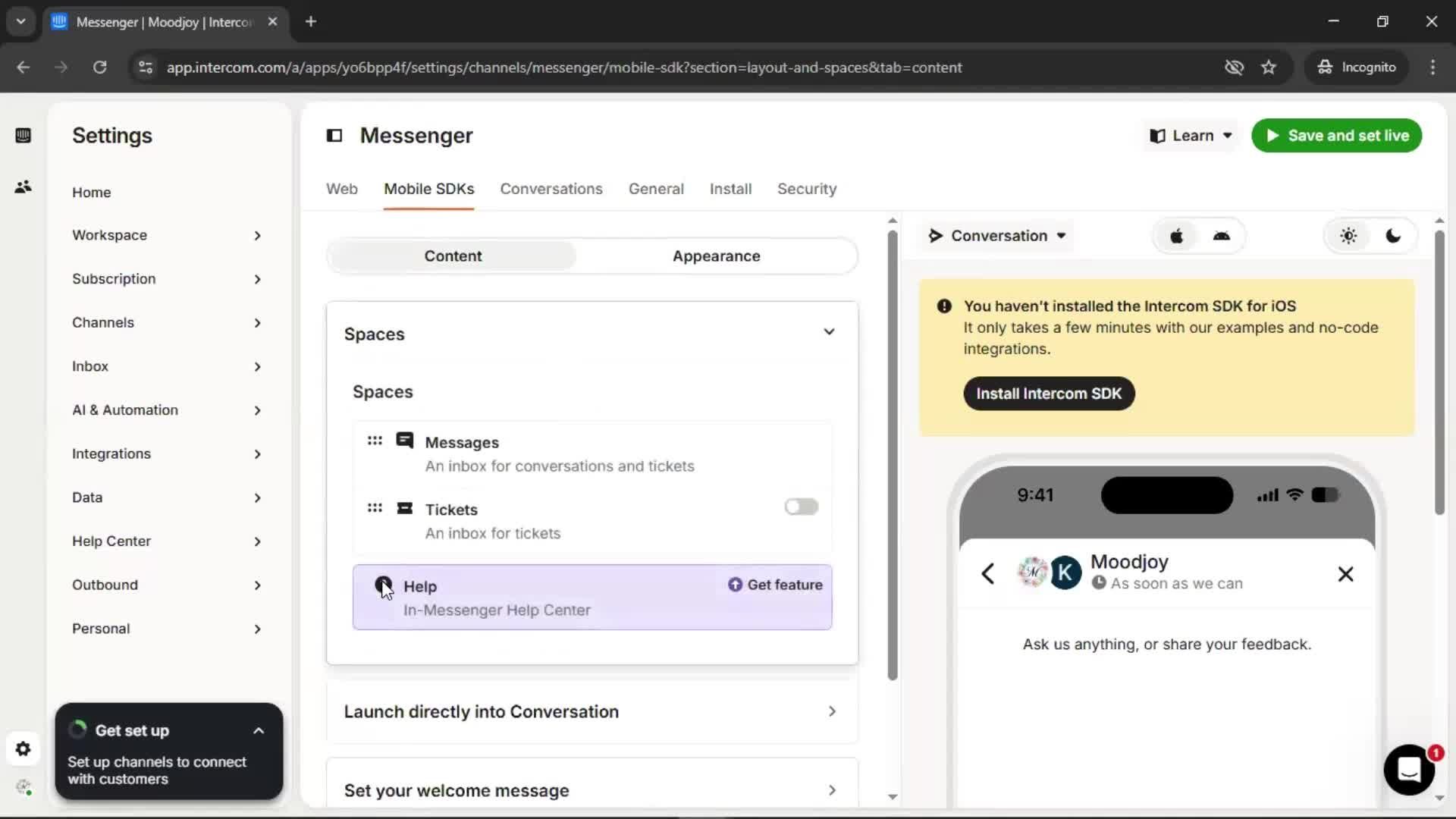1456x819 pixels.
Task: Toggle the Tickets space switch
Action: (802, 507)
